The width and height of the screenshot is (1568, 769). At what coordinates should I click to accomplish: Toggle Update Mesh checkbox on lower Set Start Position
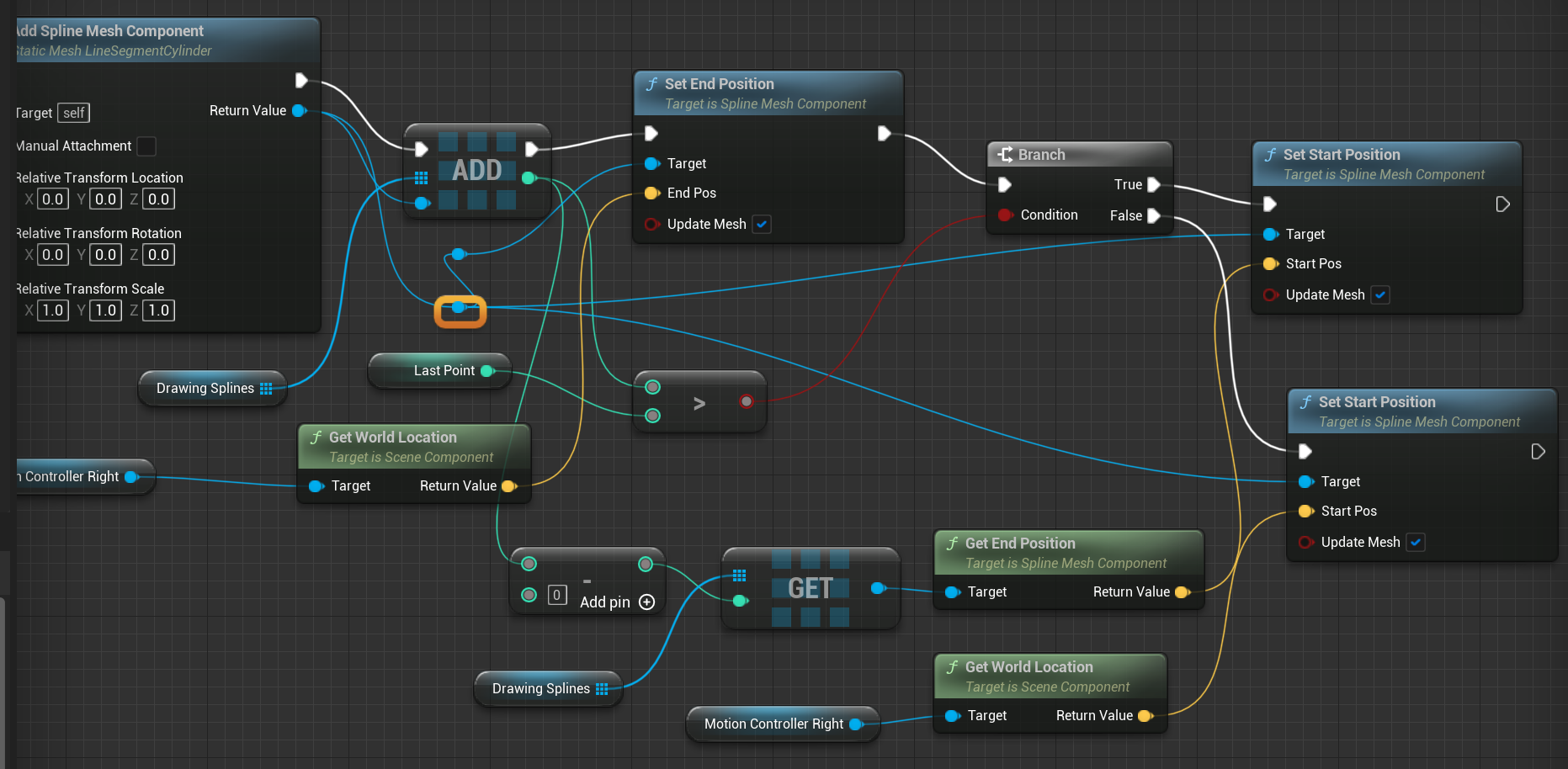(x=1416, y=542)
